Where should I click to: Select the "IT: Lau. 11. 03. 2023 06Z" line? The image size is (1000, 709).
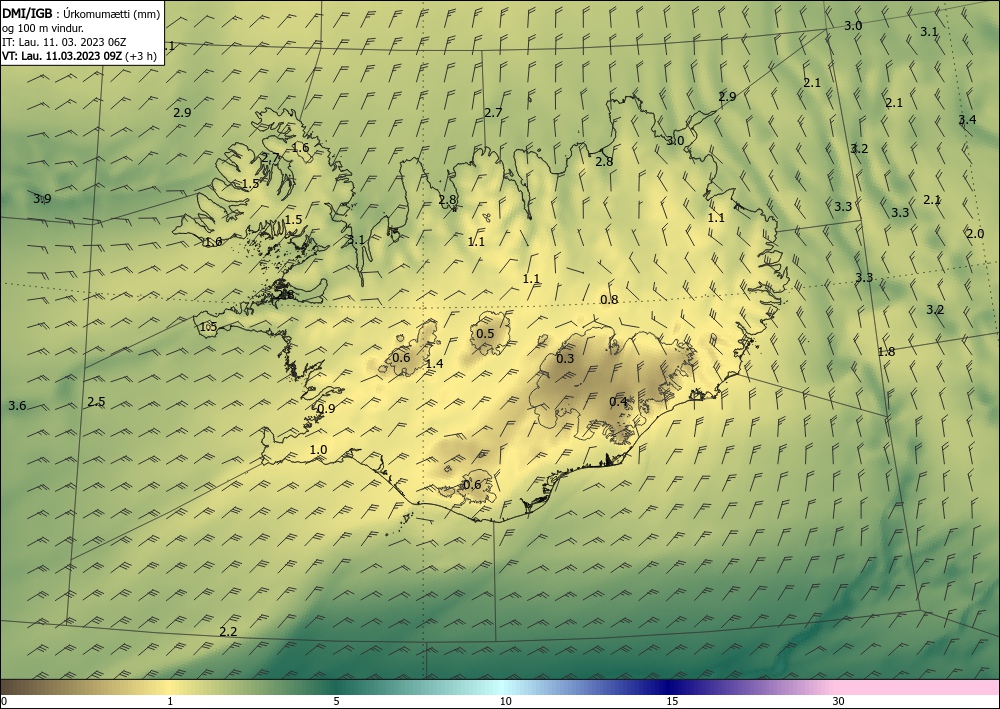64,42
